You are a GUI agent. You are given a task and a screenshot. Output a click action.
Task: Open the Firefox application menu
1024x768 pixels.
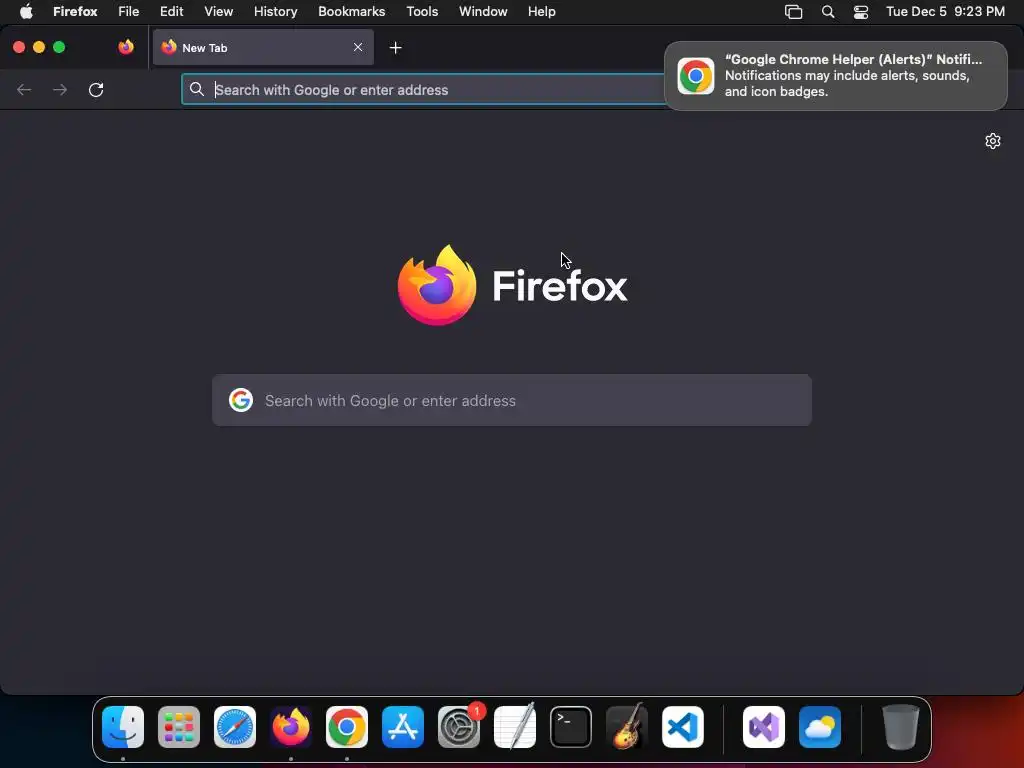[x=75, y=11]
